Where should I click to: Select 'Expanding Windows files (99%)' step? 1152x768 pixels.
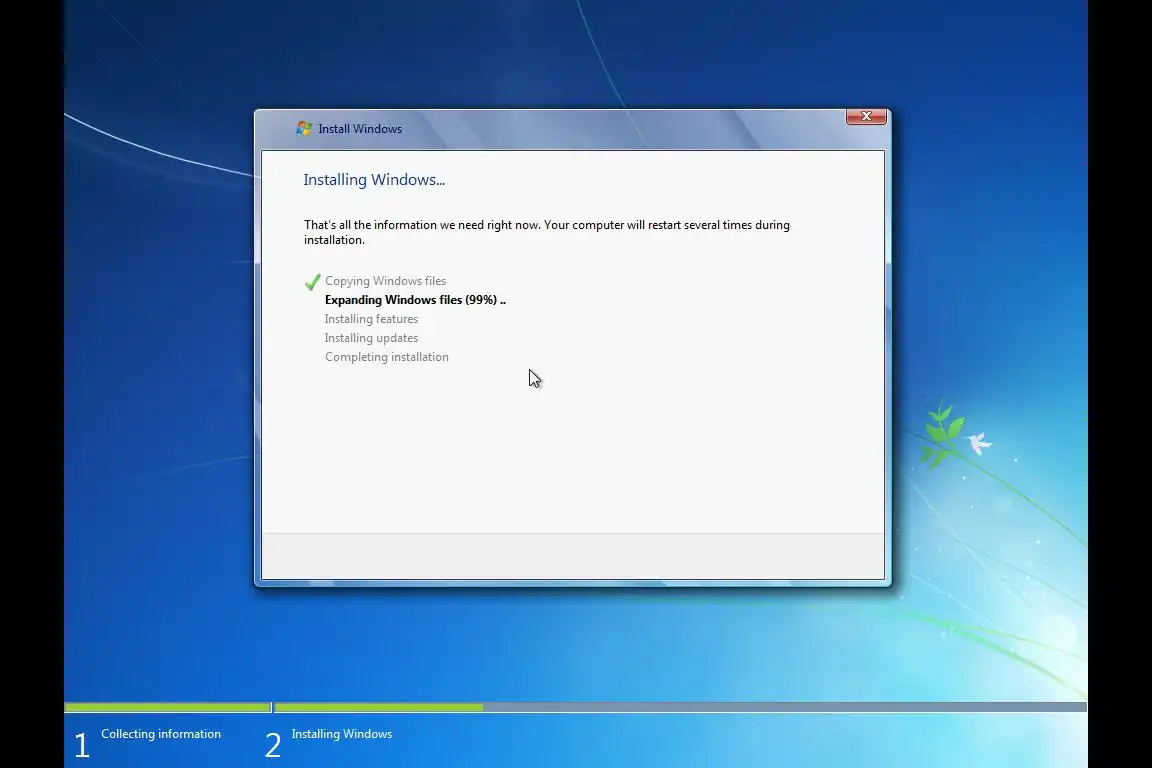point(415,300)
